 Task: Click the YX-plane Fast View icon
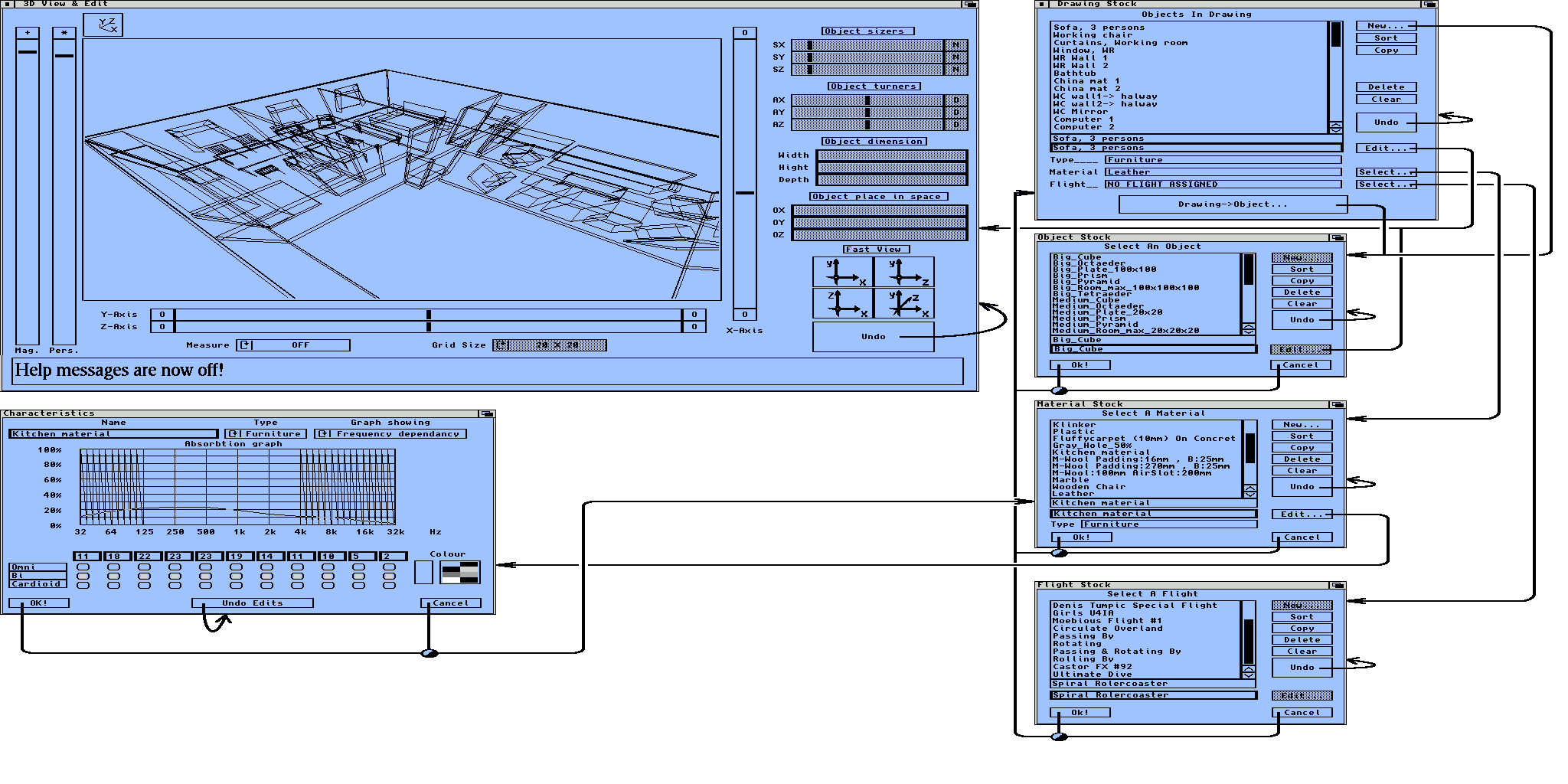(x=842, y=272)
